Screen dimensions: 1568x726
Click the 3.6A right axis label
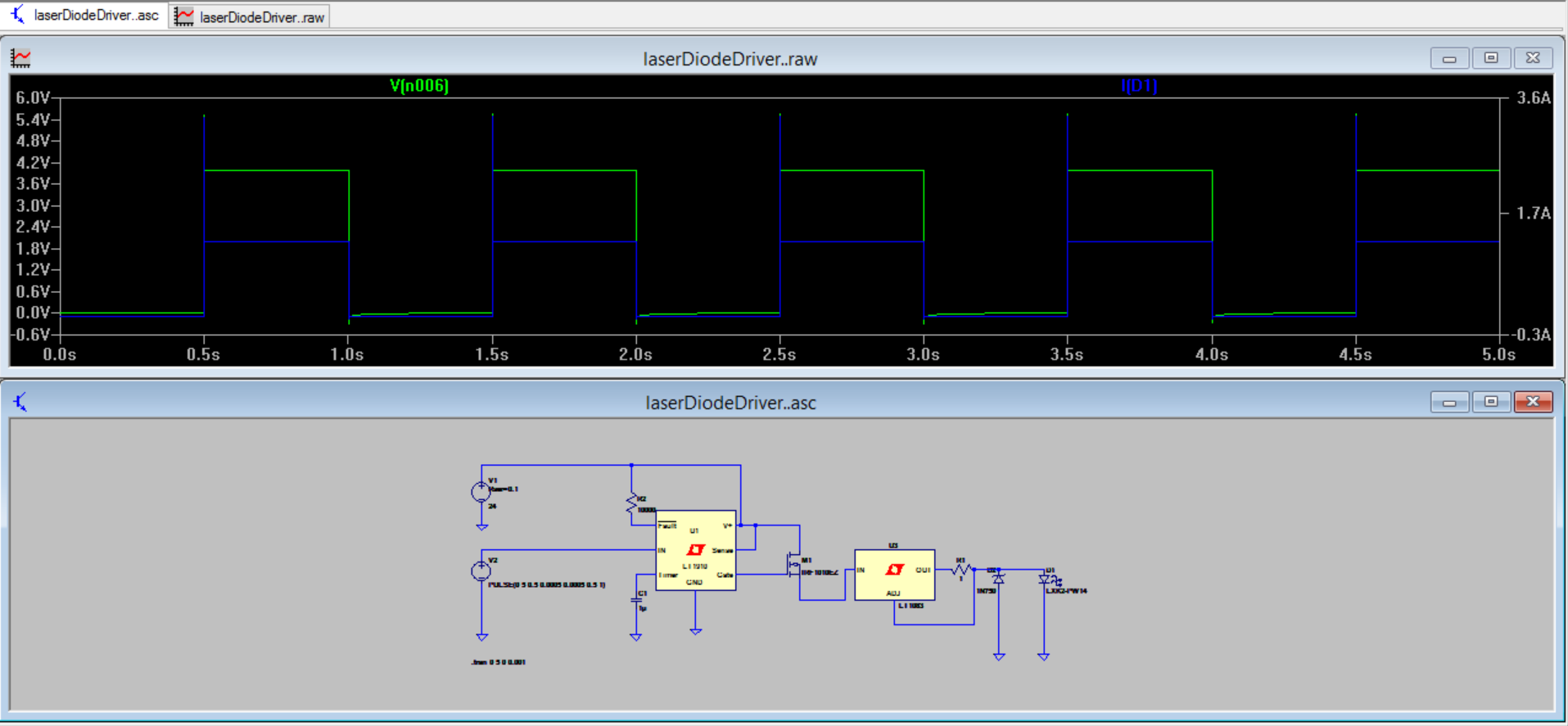1534,98
